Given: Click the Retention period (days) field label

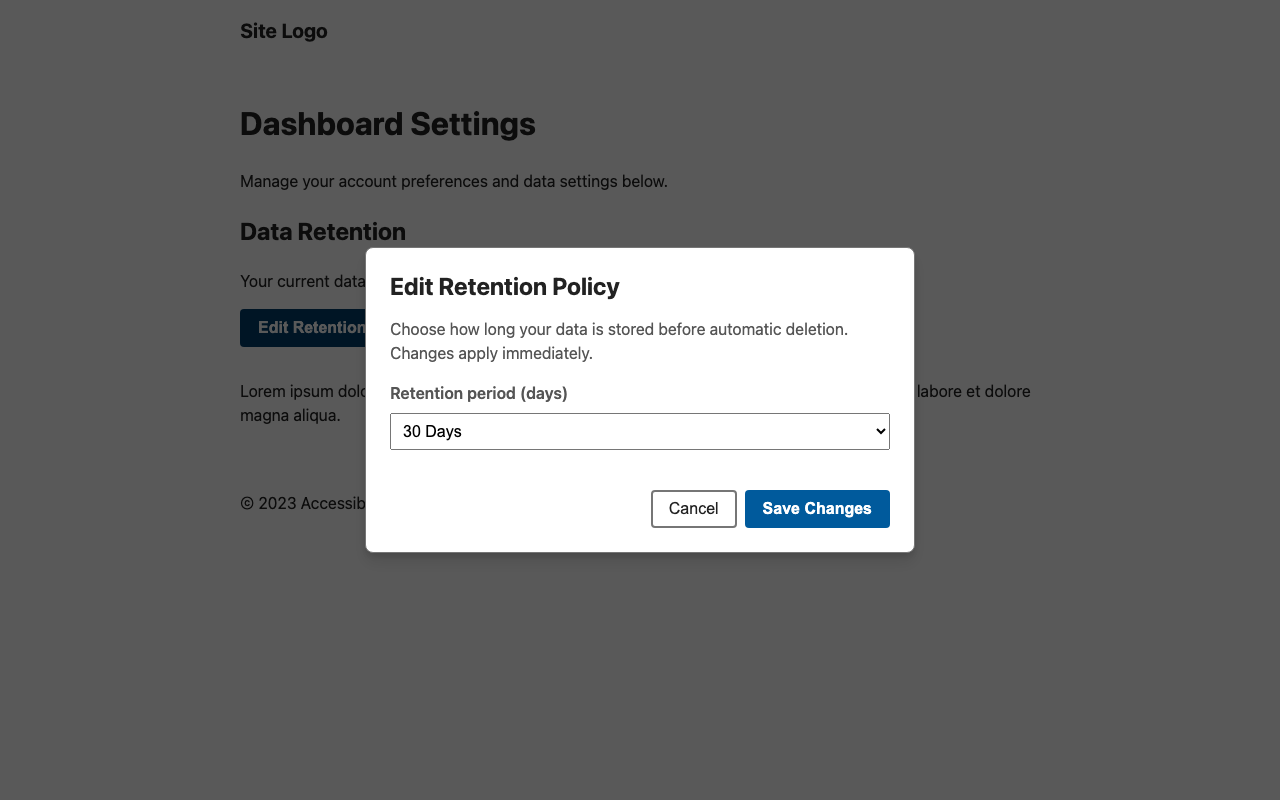Looking at the screenshot, I should (x=478, y=393).
